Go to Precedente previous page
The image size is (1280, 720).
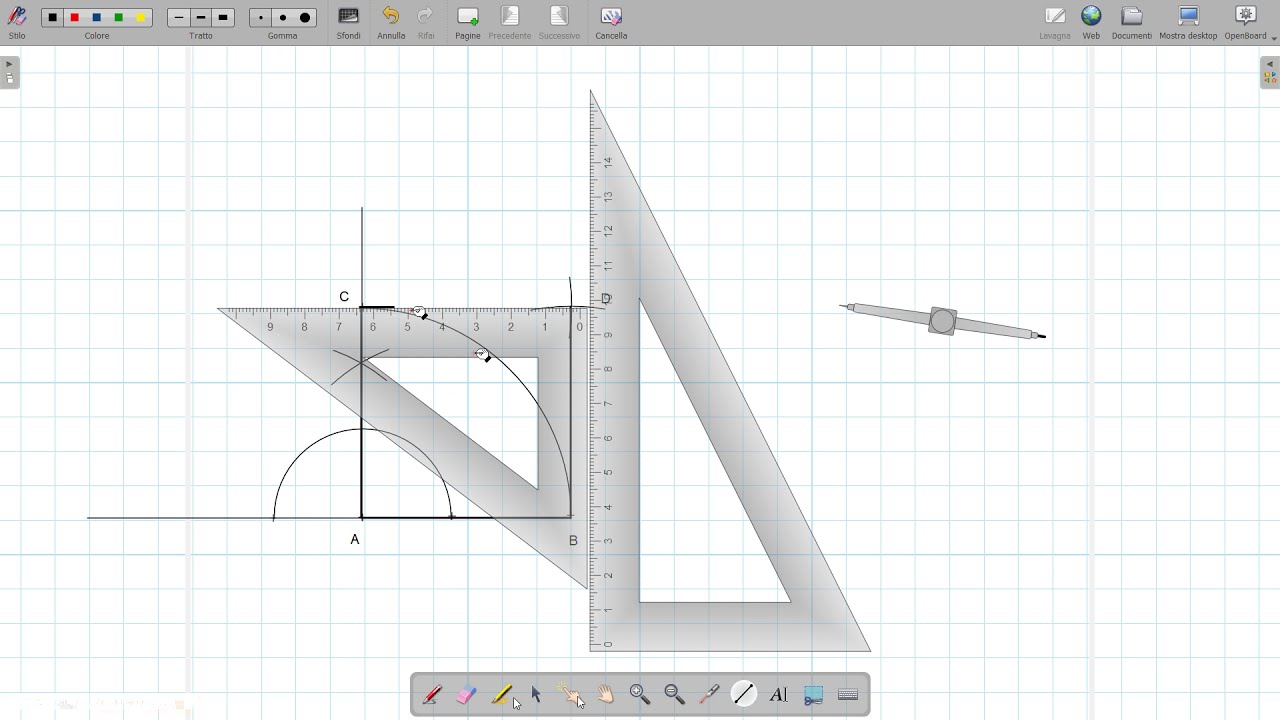pos(510,22)
